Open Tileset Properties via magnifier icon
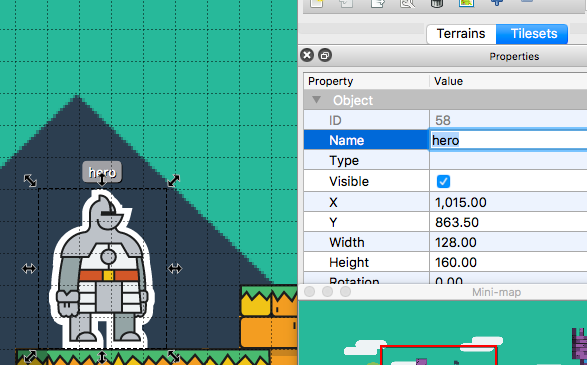587x365 pixels. (x=407, y=3)
